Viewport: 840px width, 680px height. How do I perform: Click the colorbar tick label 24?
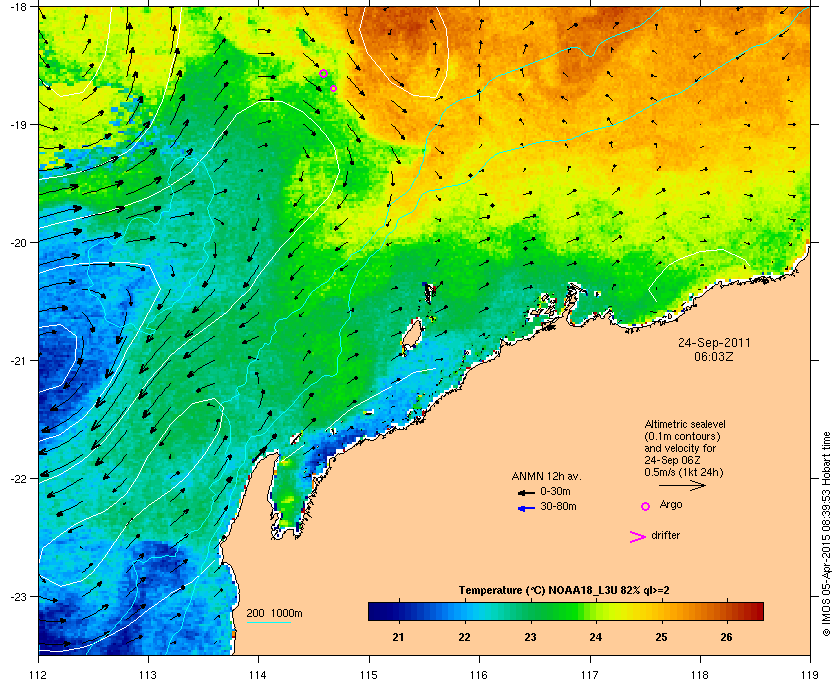point(596,637)
